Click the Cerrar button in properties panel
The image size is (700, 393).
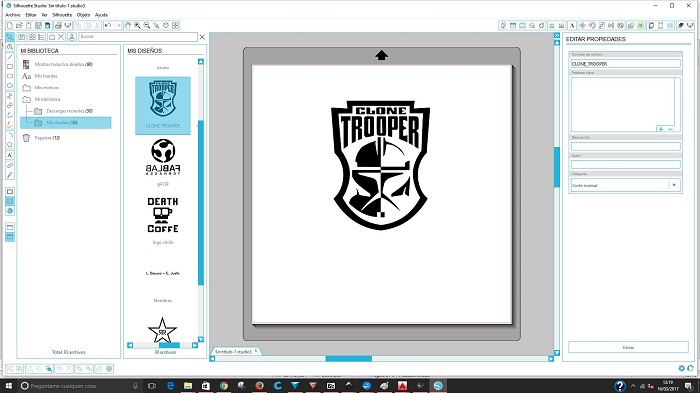[x=628, y=347]
